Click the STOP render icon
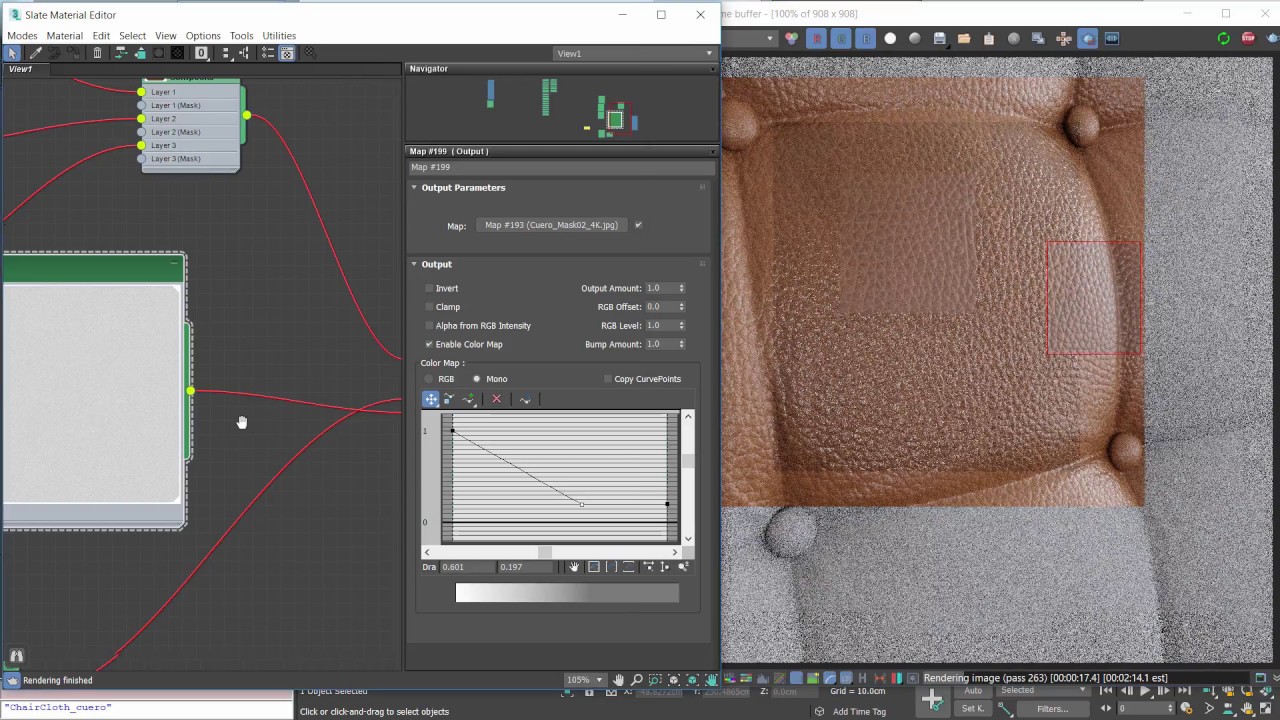The width and height of the screenshot is (1280, 720). (x=1248, y=39)
